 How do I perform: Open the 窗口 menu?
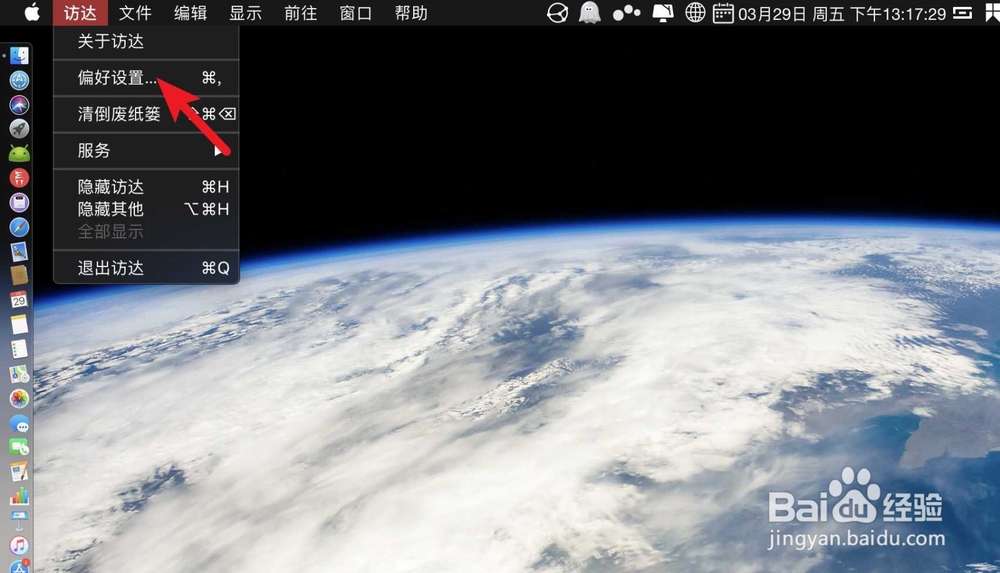point(356,13)
